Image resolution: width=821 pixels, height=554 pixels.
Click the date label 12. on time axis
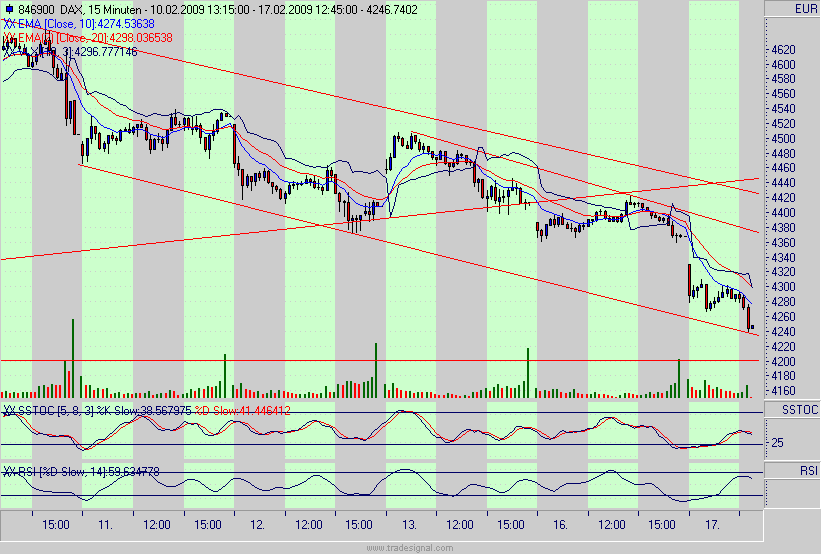click(258, 525)
